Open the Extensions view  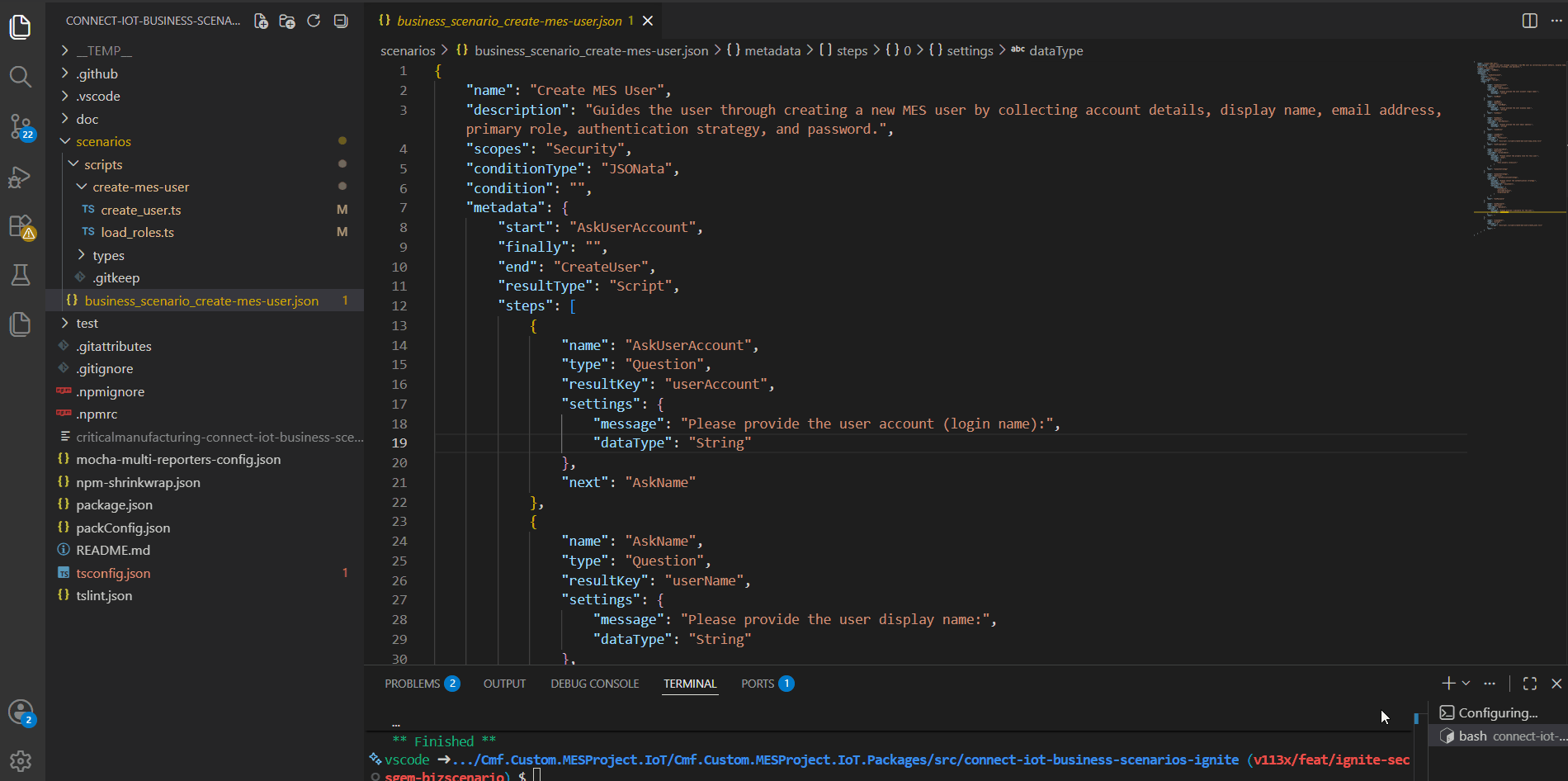click(21, 226)
